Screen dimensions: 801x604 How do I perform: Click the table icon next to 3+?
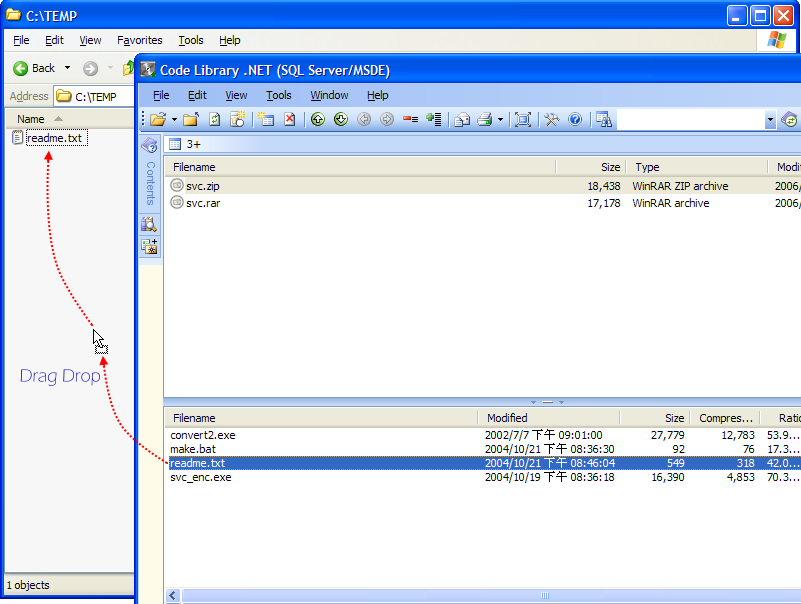(175, 144)
